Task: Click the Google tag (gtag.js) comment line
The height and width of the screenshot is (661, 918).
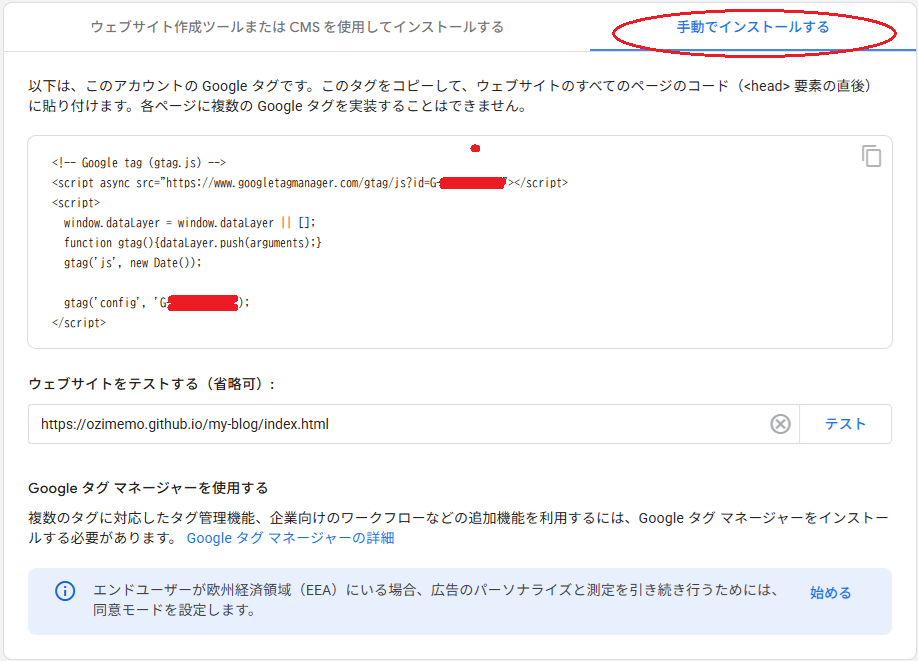Action: 139,163
